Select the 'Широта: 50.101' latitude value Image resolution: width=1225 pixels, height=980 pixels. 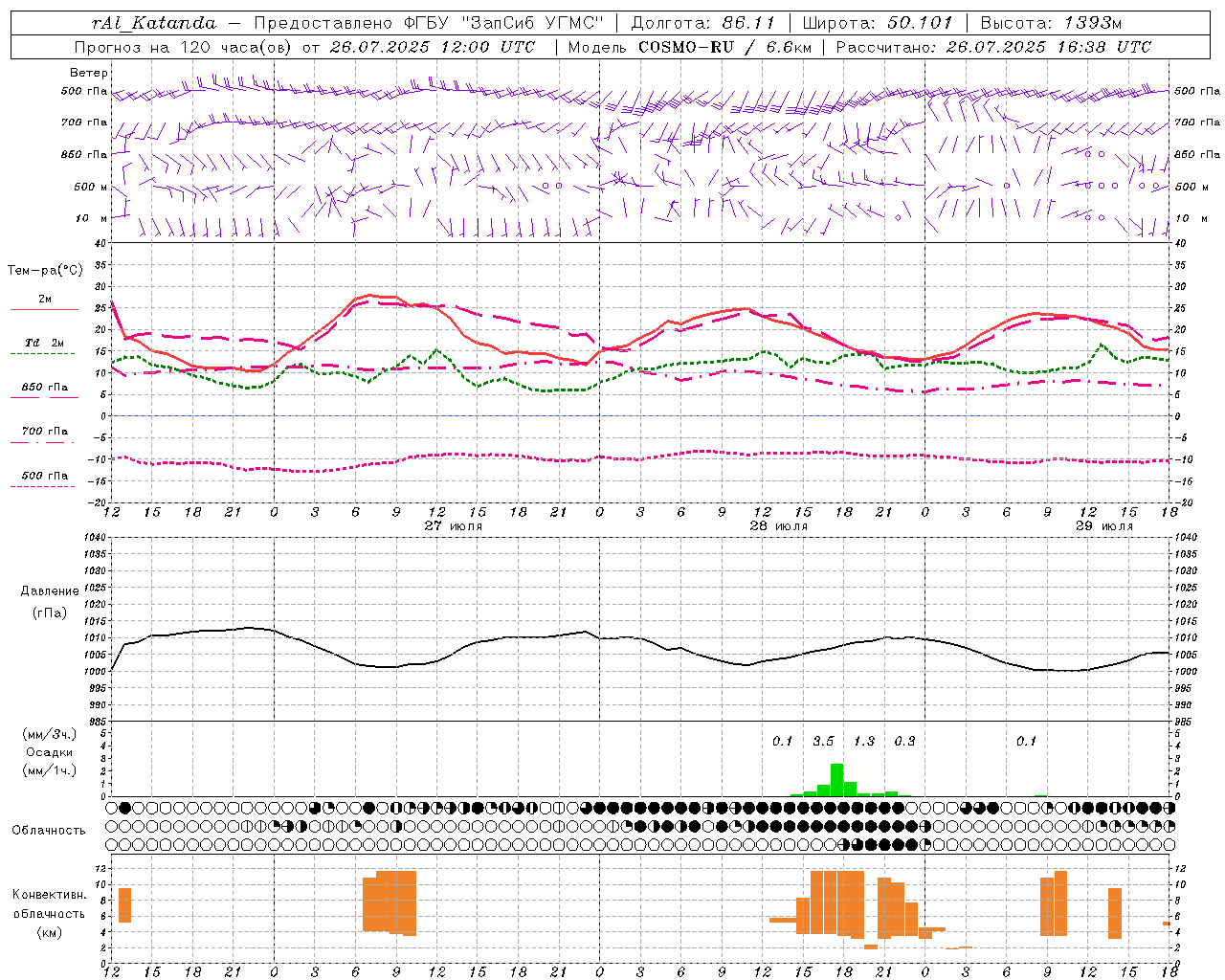click(878, 23)
